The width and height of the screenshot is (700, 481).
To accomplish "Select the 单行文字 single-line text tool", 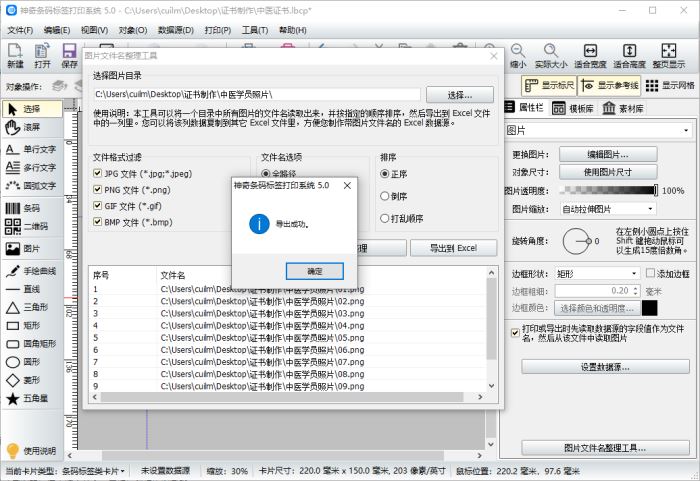I will click(x=32, y=149).
